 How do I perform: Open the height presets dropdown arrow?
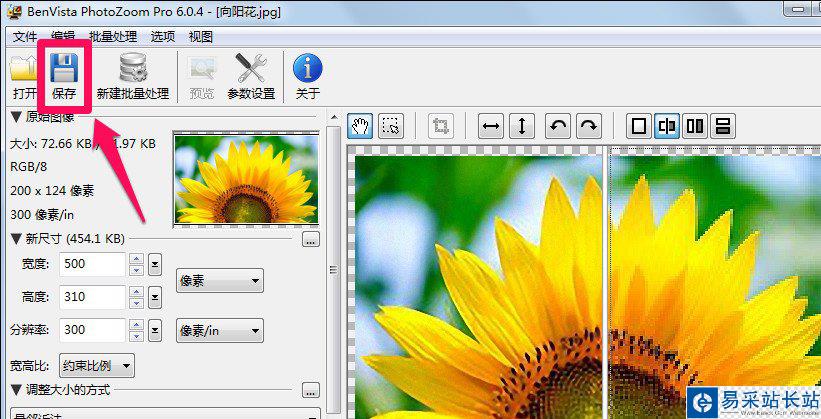[155, 297]
